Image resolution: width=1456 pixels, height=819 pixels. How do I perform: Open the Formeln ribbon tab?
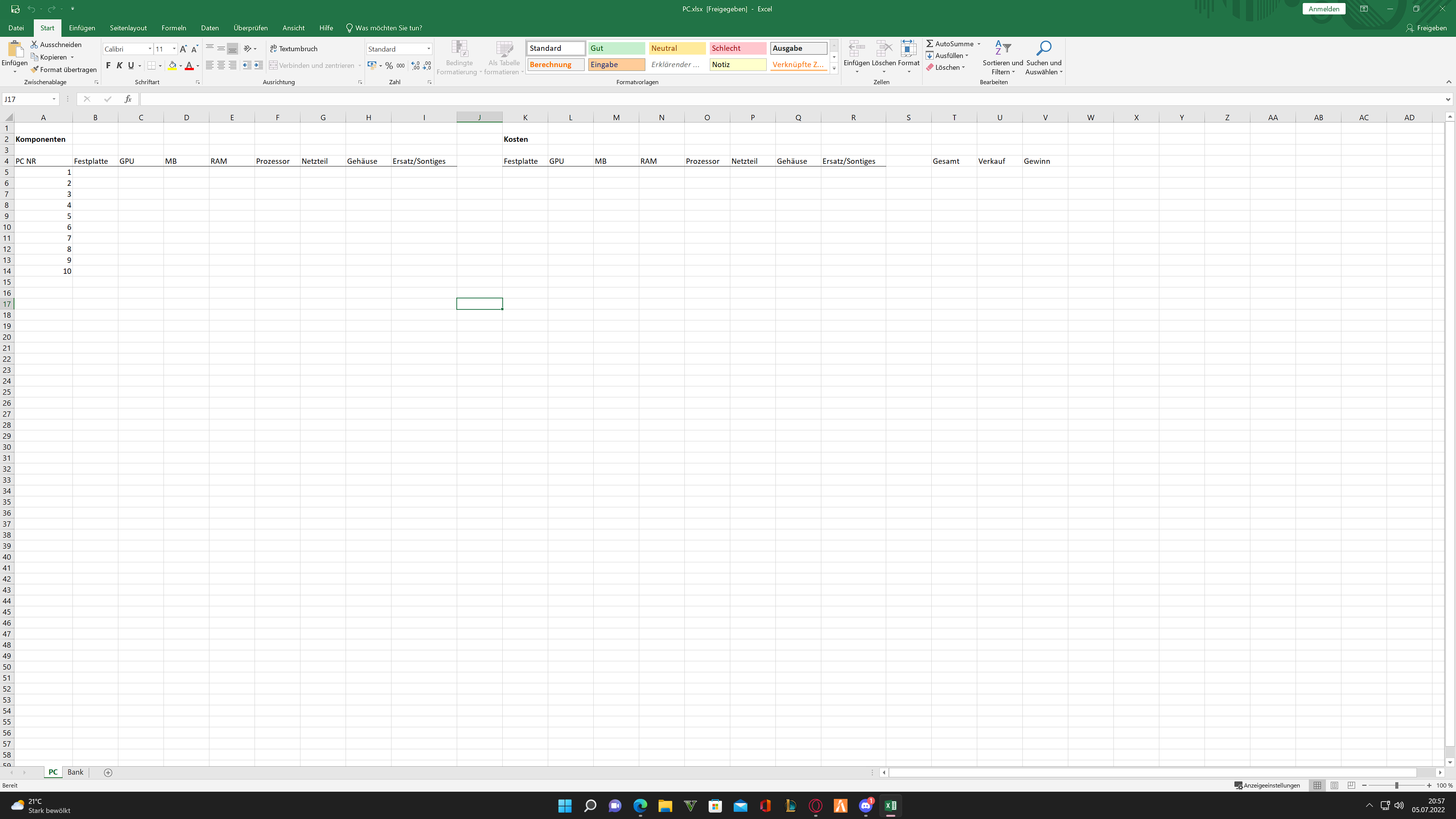173,28
